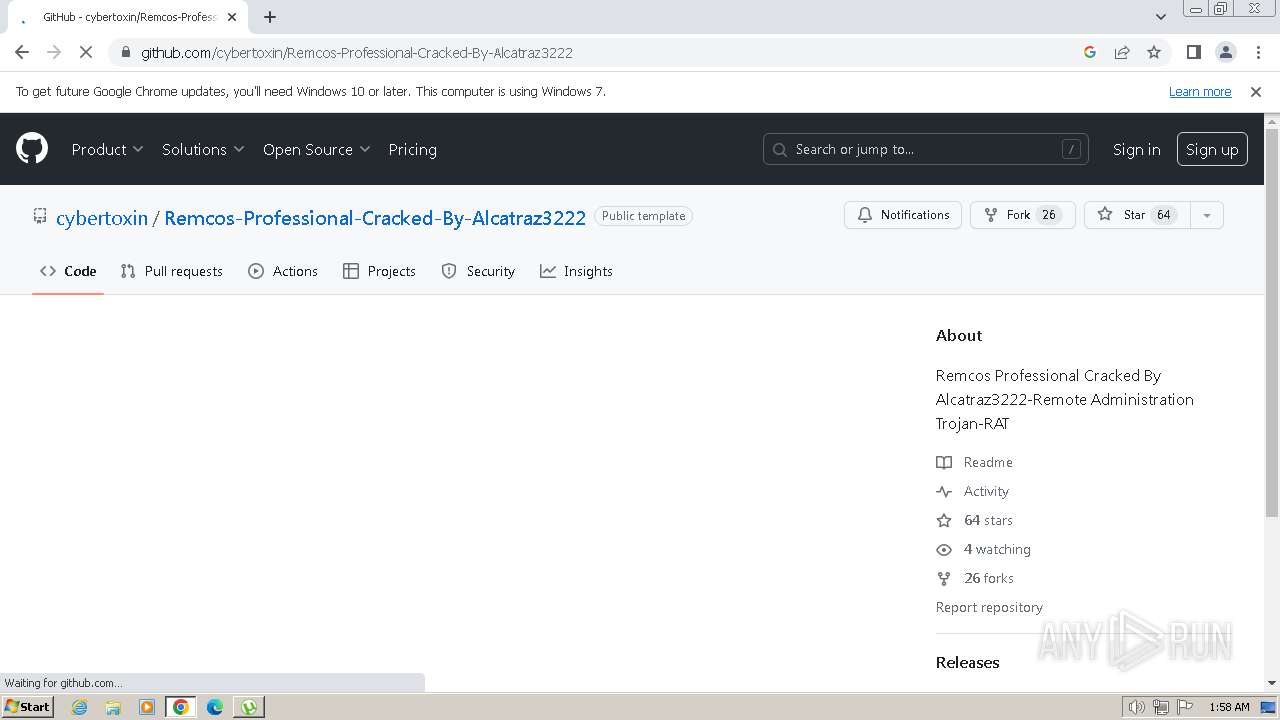Open the cybertoxin user profile
Image resolution: width=1280 pixels, height=720 pixels.
pyautogui.click(x=102, y=218)
